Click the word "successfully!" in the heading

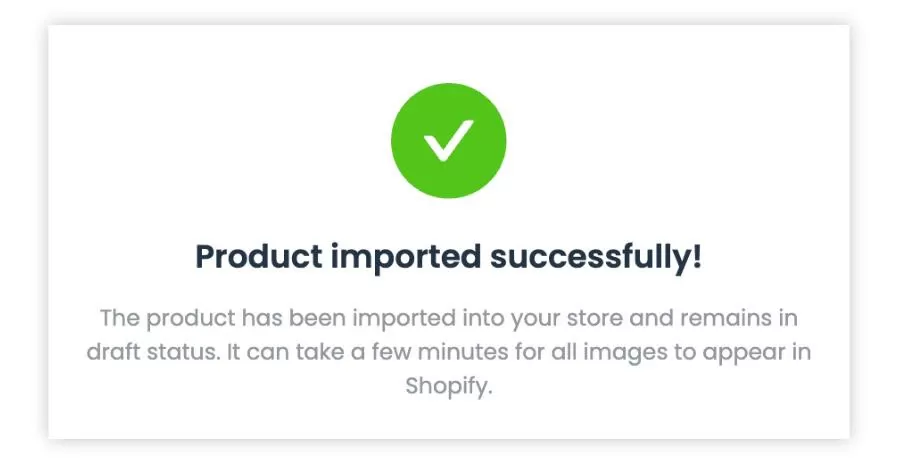596,257
